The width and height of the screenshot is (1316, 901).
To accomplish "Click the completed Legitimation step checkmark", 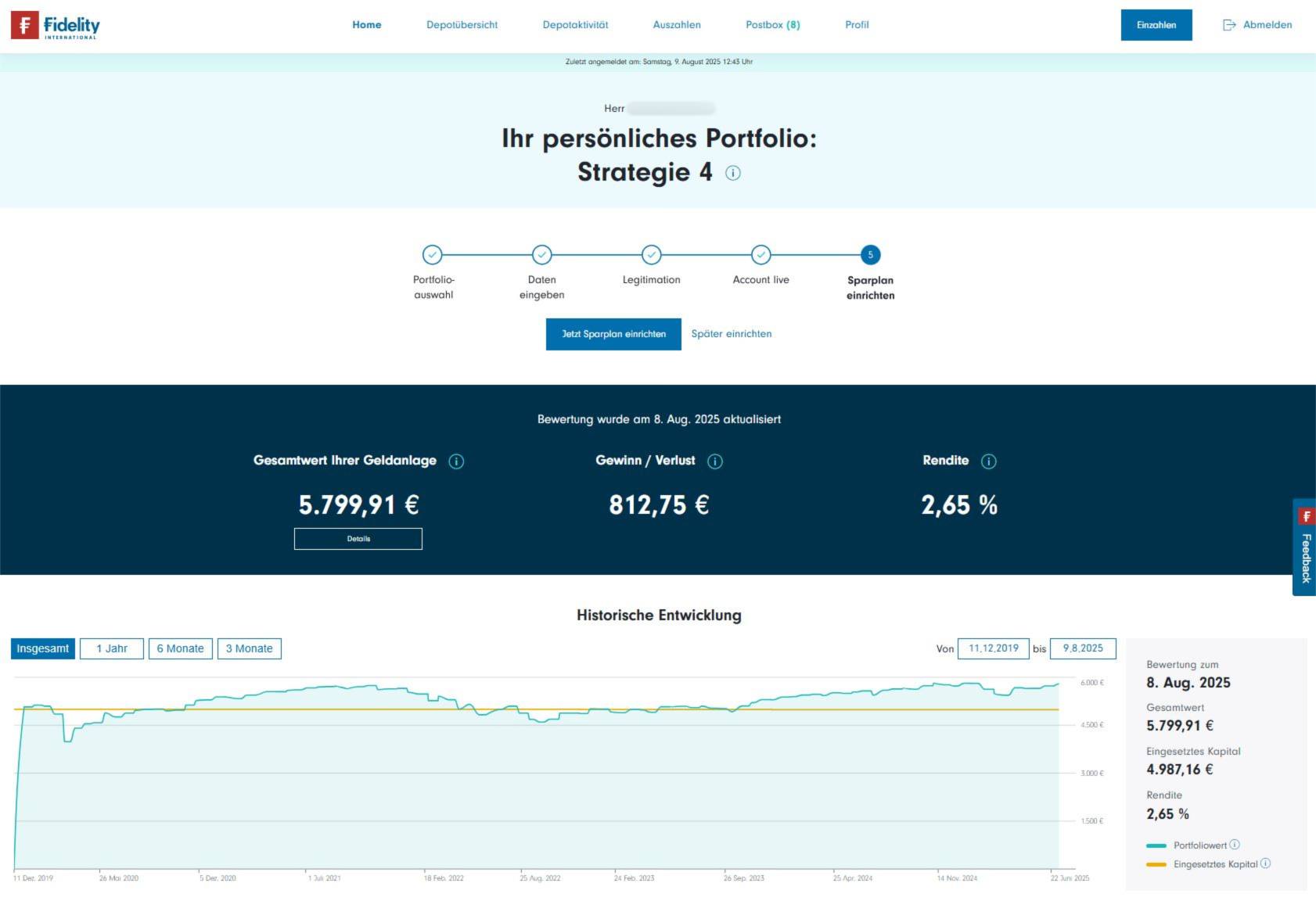I will 650,255.
